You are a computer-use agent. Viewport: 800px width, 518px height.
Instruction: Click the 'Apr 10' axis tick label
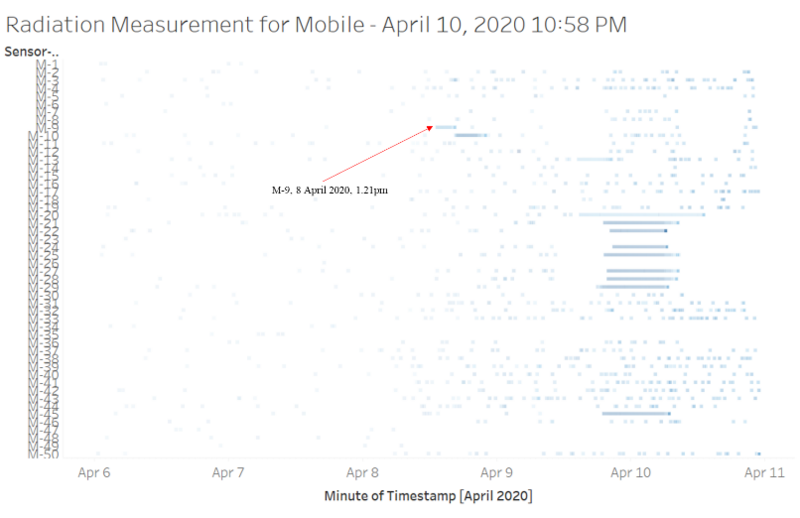pos(631,473)
